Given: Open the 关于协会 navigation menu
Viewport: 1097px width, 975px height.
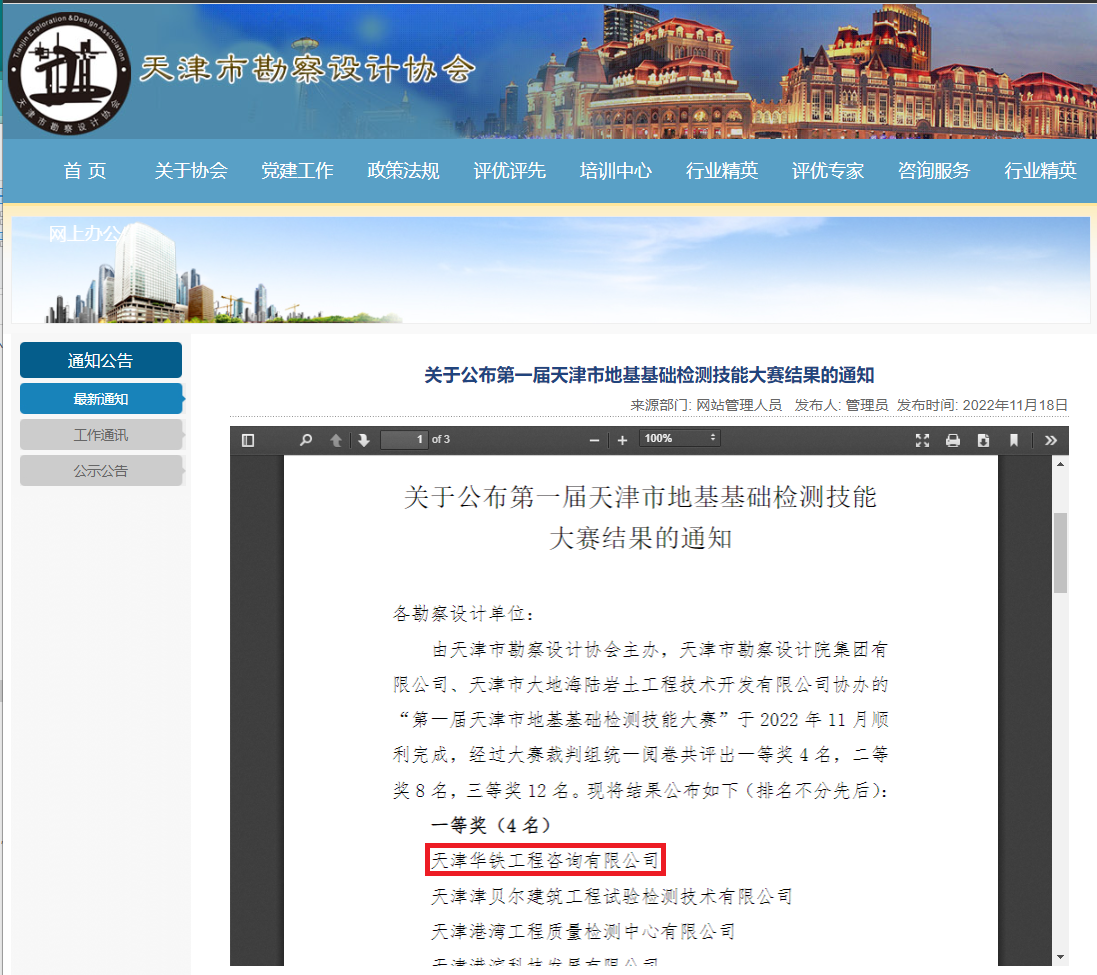Looking at the screenshot, I should (191, 171).
